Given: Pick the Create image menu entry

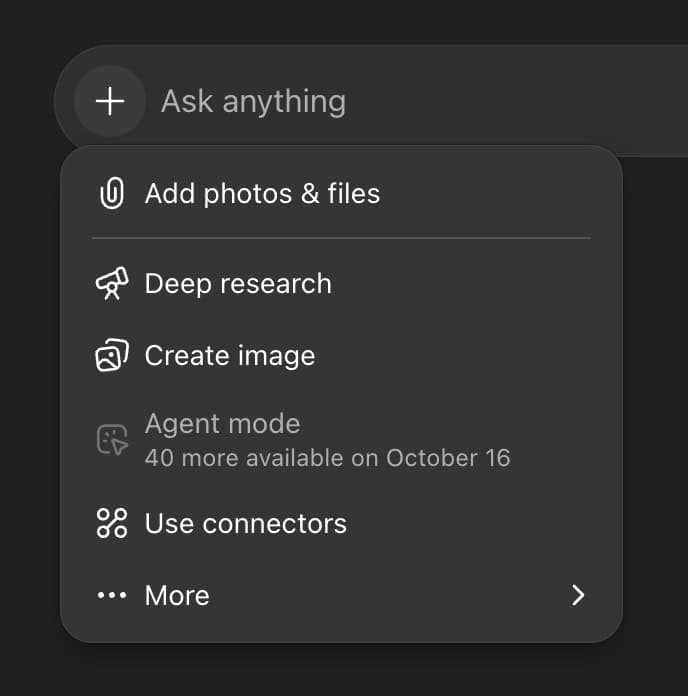Looking at the screenshot, I should point(230,356).
